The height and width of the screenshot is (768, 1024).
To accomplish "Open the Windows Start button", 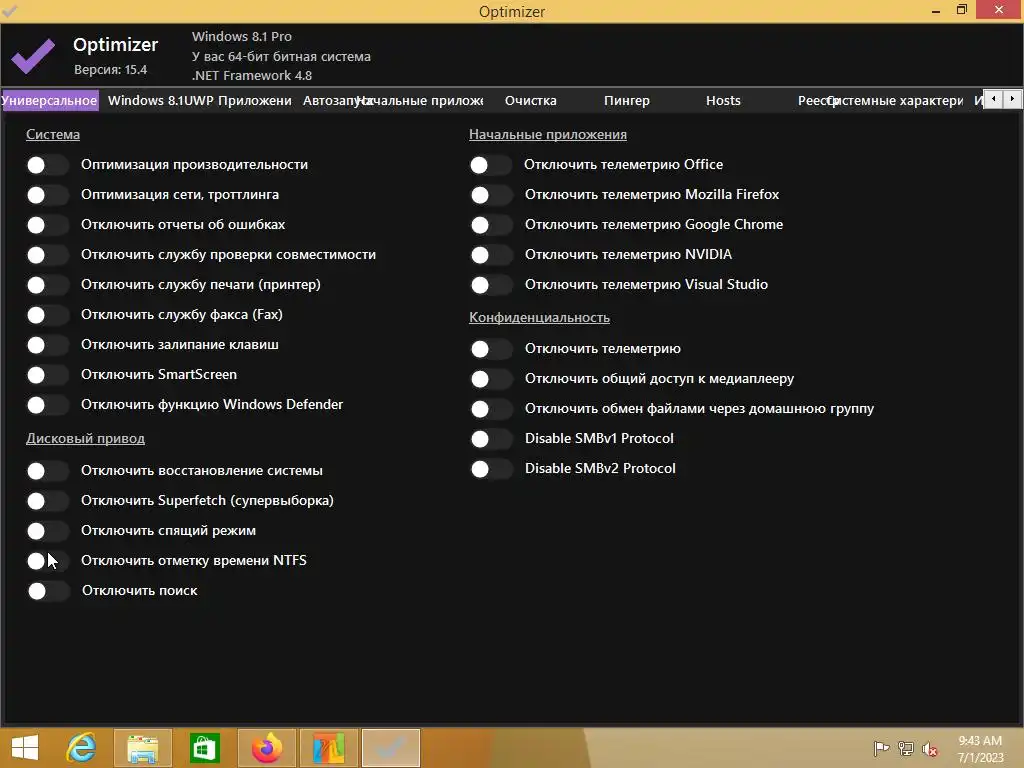I will point(25,748).
